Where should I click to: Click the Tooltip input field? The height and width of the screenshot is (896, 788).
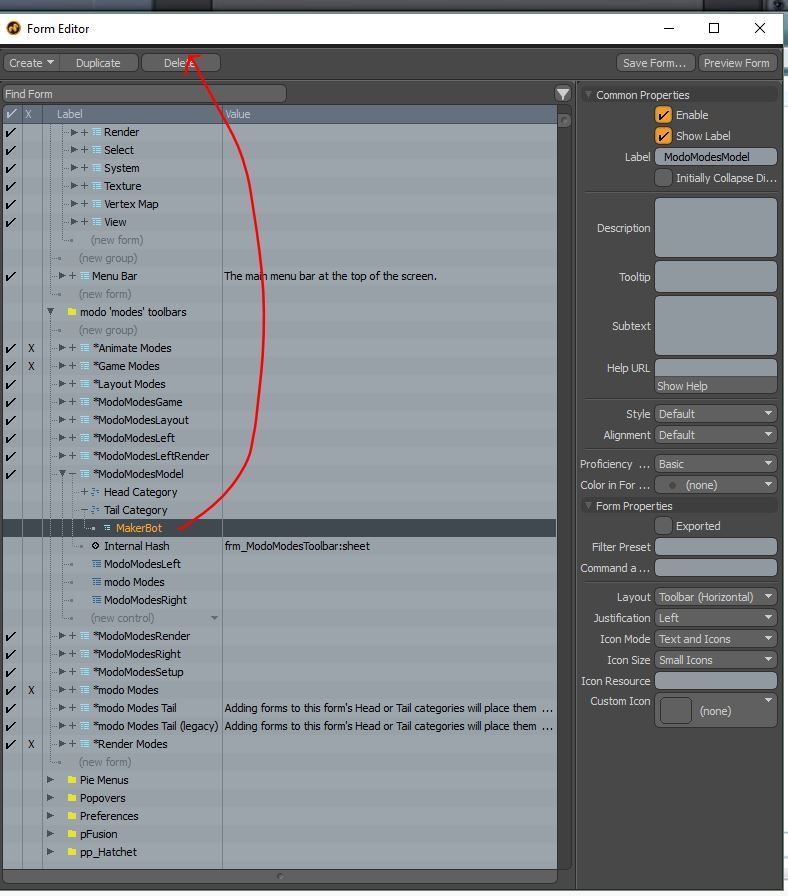[715, 277]
